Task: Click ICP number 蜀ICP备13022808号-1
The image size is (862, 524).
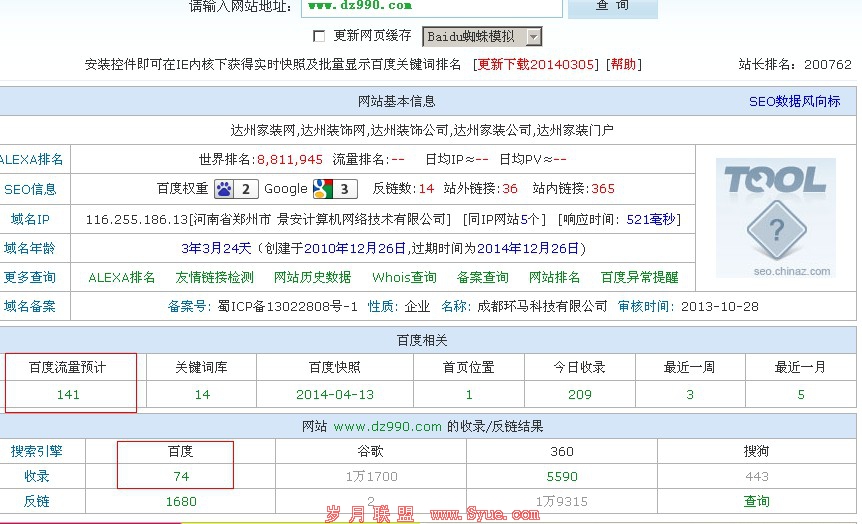Action: tap(287, 307)
